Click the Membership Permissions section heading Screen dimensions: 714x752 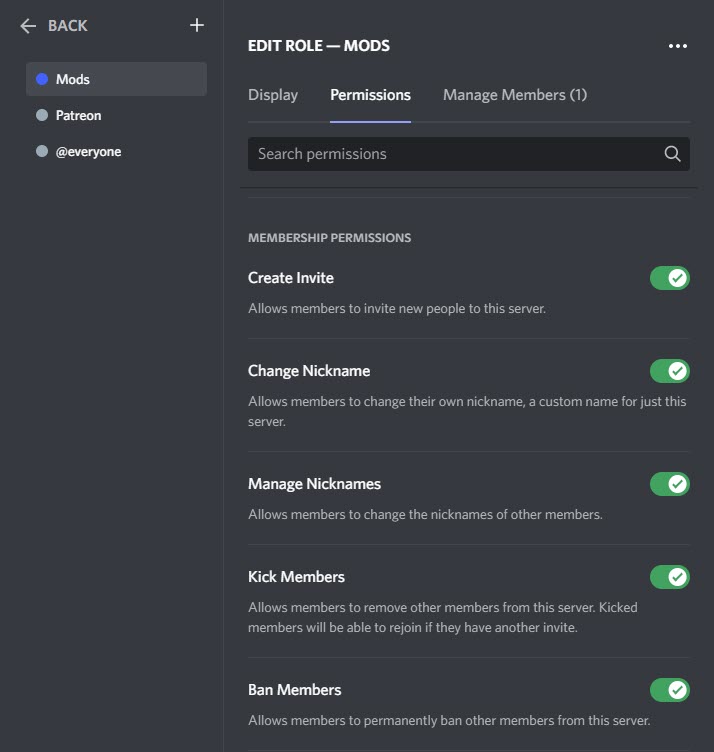[329, 238]
